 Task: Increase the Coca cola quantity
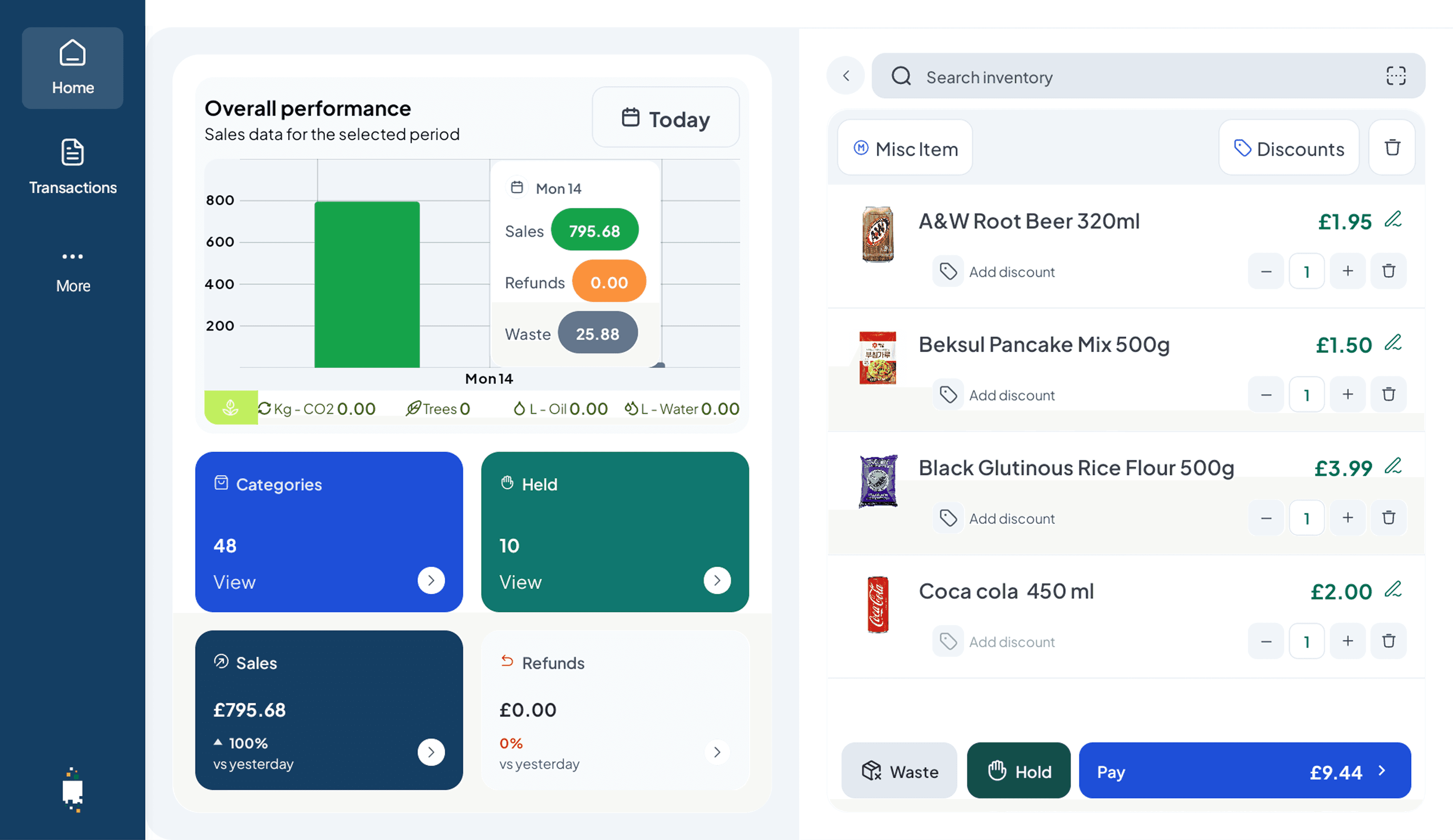point(1347,641)
